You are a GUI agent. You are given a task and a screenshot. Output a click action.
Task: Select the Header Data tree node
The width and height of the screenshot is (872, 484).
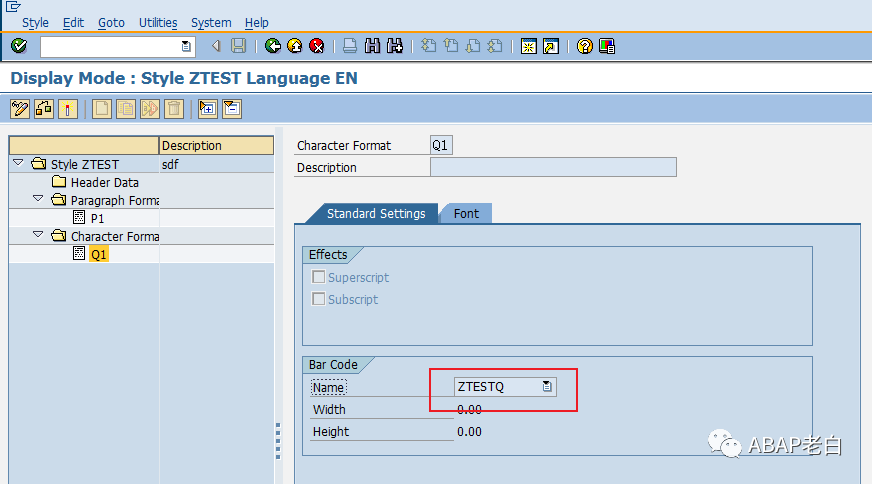pyautogui.click(x=105, y=182)
